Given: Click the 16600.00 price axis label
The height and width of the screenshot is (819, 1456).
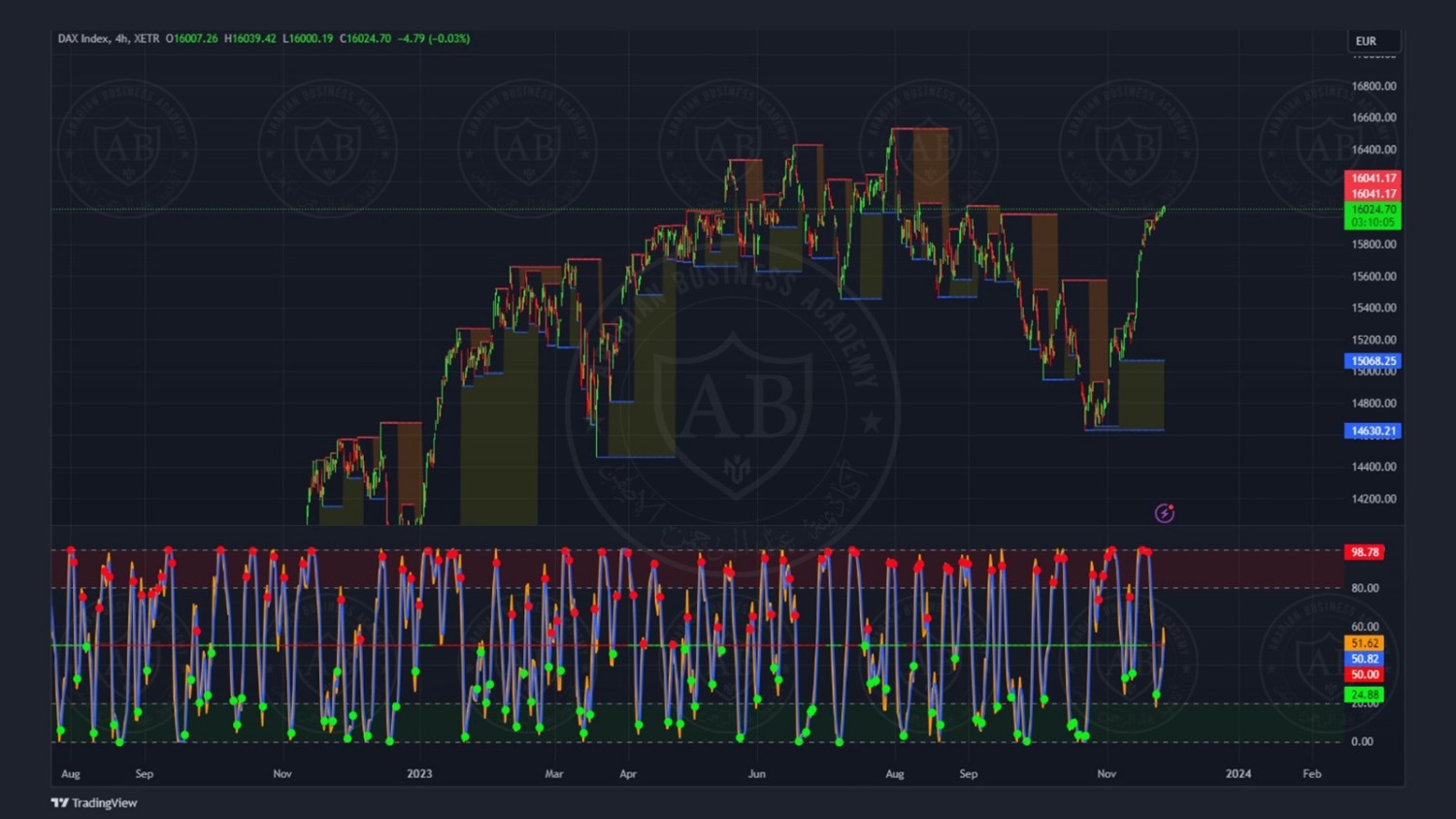Looking at the screenshot, I should (1373, 117).
